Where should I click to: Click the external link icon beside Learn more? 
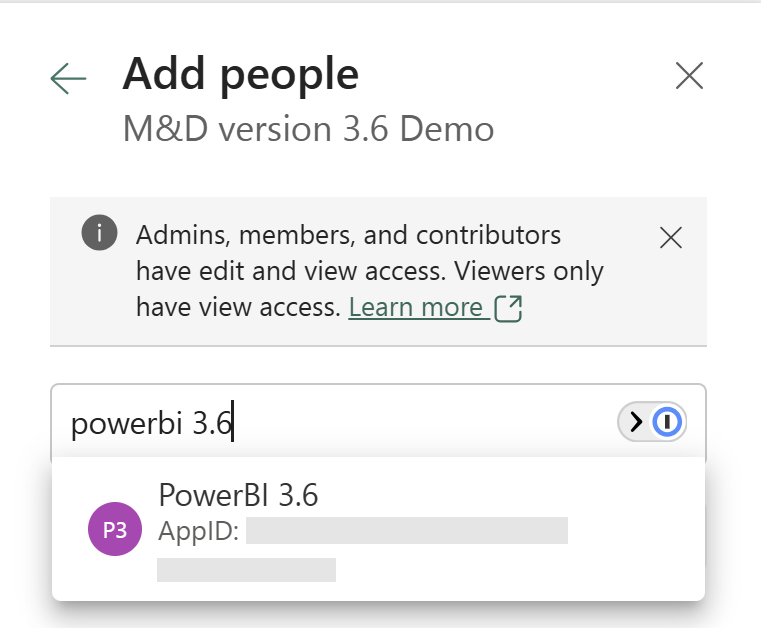508,309
